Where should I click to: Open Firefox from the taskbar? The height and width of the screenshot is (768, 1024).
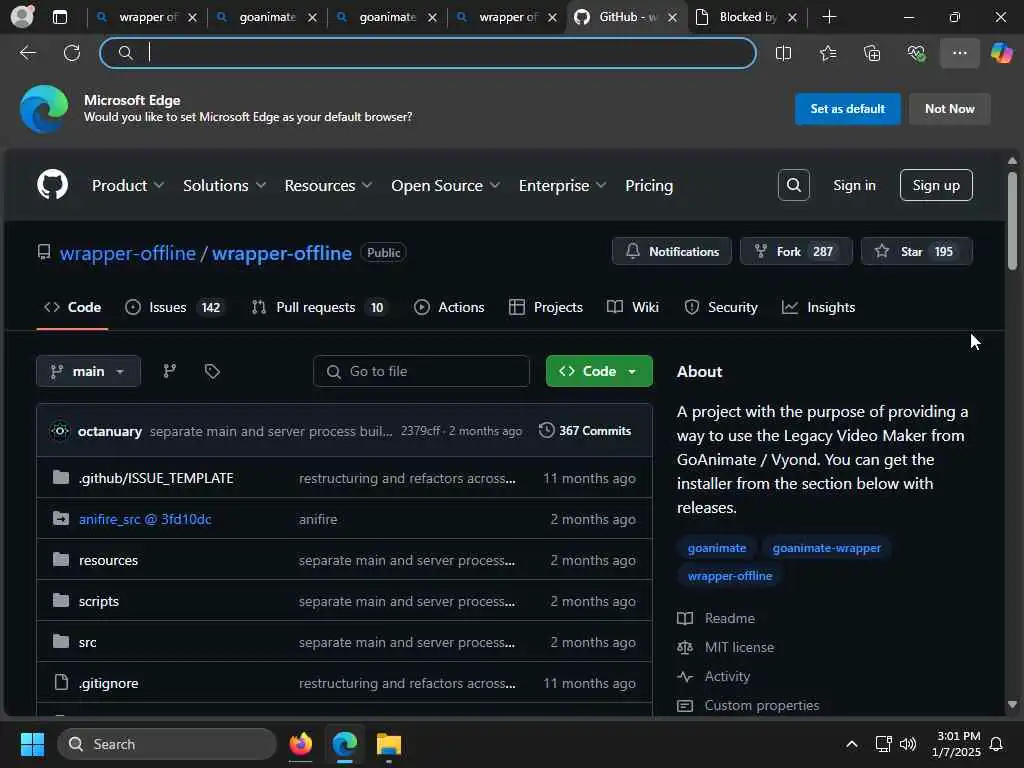[300, 744]
